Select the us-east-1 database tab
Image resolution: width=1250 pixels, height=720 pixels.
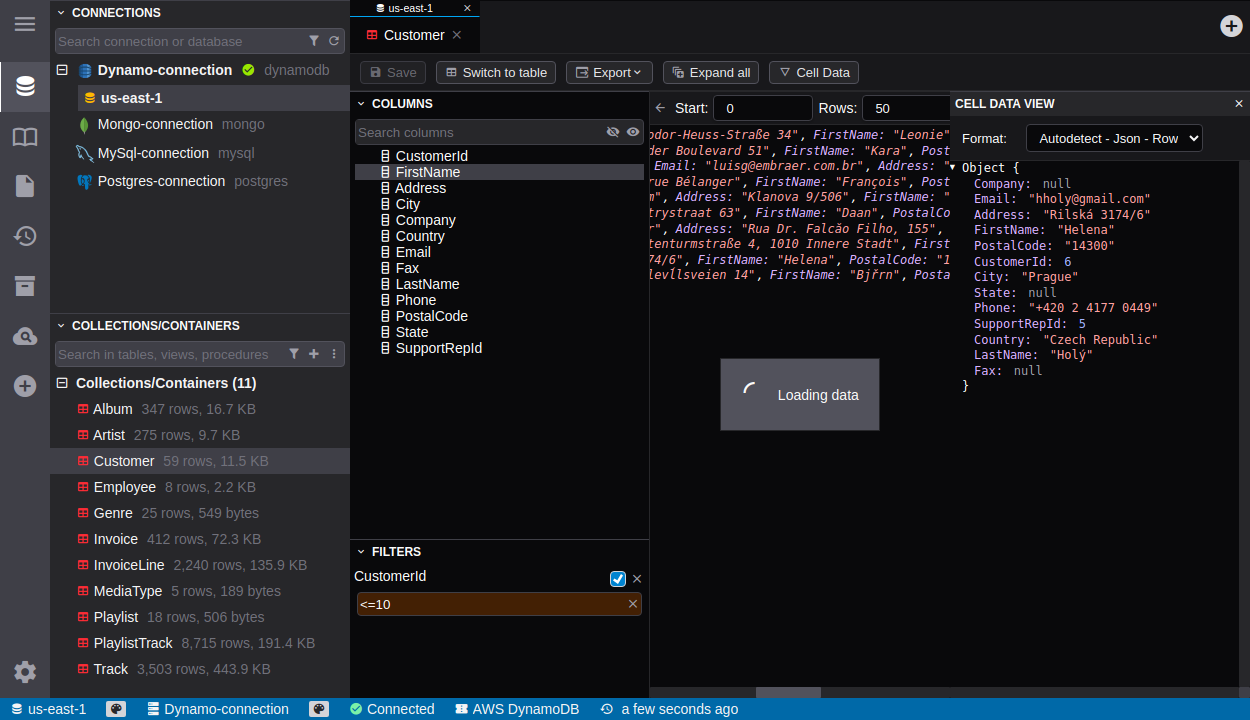coord(410,7)
